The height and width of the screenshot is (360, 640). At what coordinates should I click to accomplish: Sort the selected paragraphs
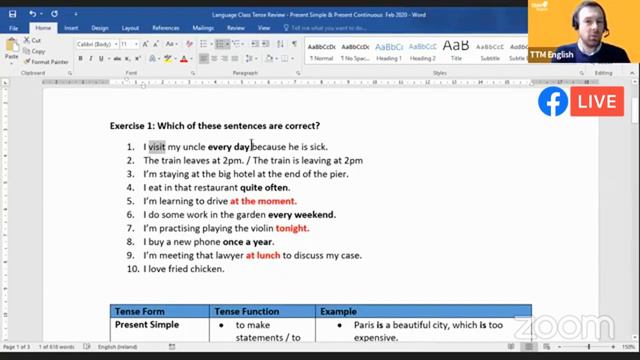[x=280, y=44]
